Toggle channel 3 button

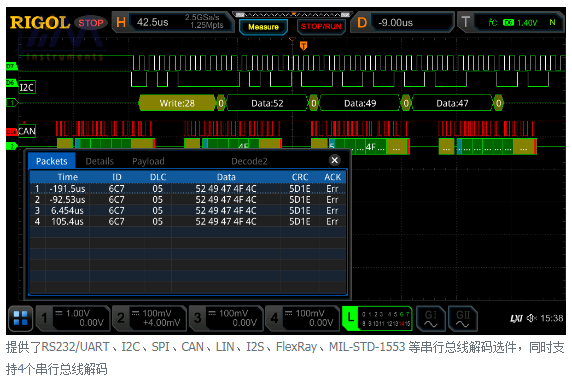tap(226, 318)
